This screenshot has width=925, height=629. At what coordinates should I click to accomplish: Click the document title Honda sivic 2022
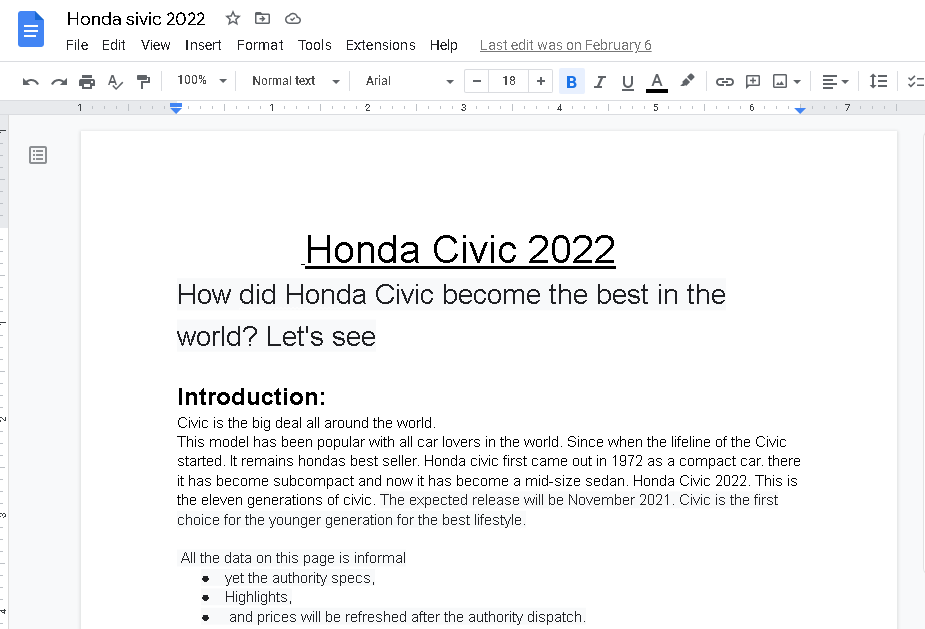[x=136, y=19]
